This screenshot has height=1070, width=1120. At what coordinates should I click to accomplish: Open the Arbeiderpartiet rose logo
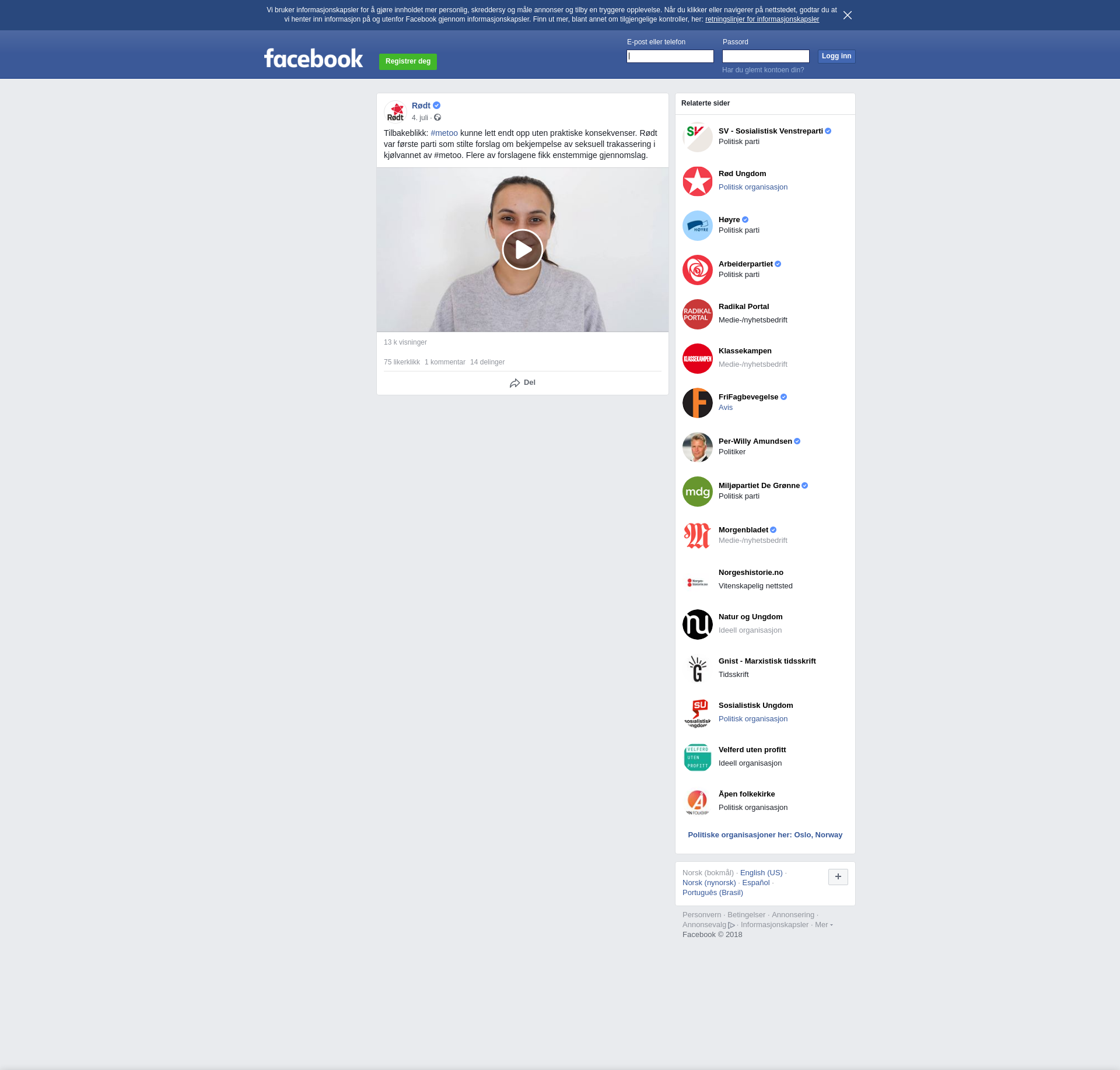click(x=698, y=270)
